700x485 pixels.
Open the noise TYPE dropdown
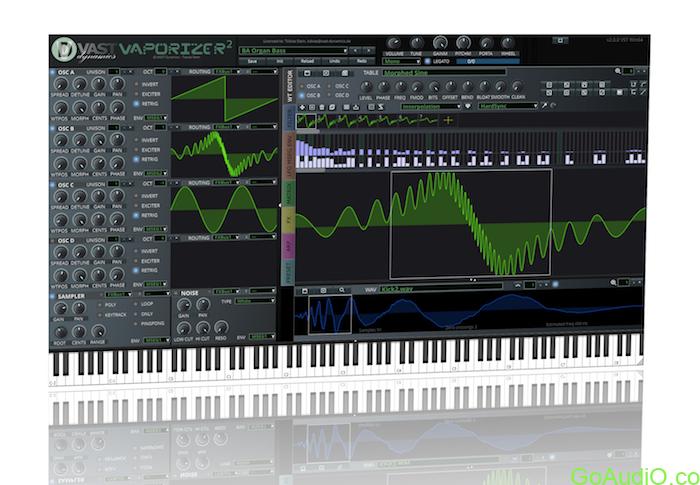[x=255, y=301]
